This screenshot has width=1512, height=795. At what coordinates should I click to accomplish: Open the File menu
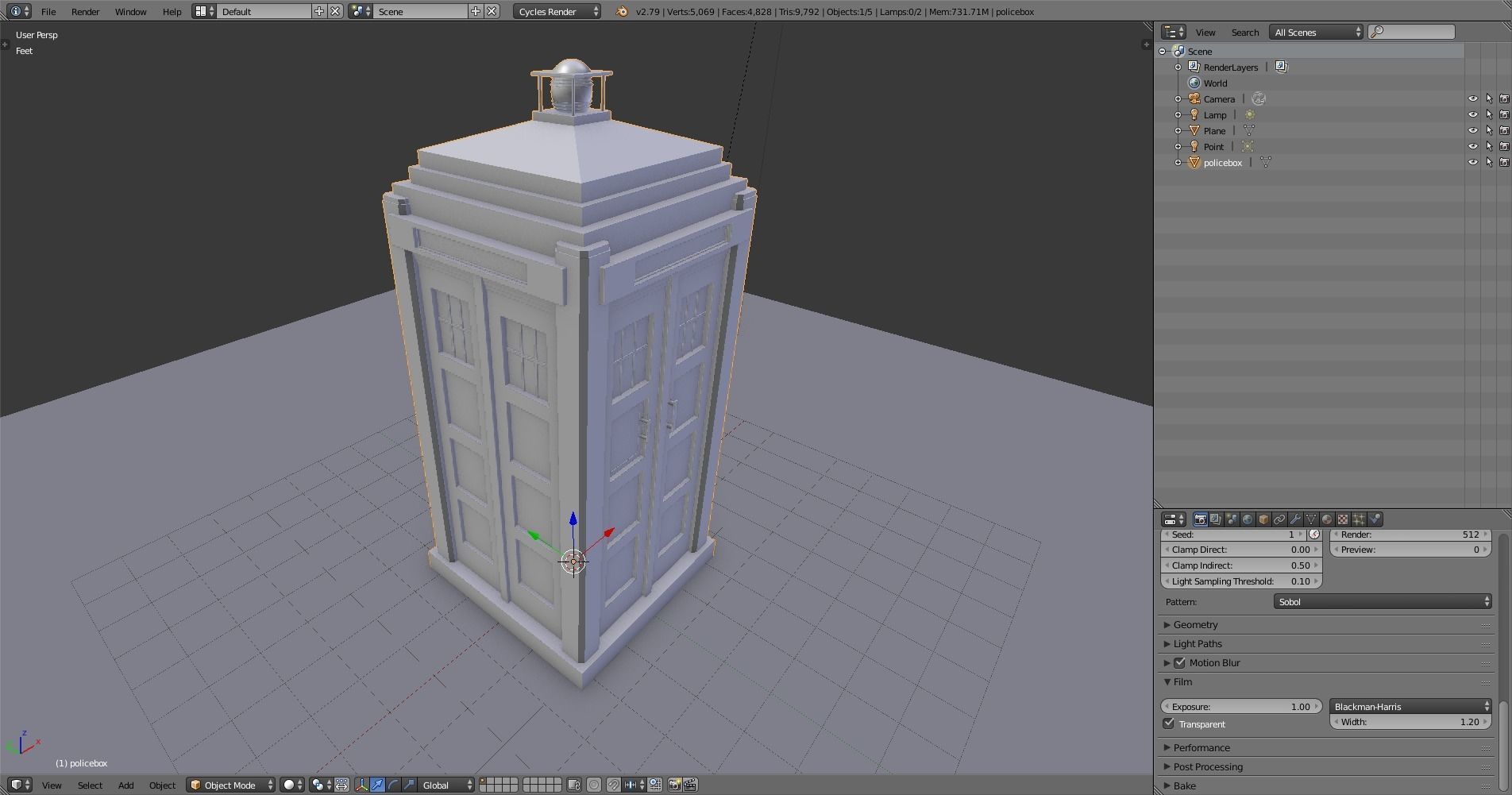coord(48,11)
